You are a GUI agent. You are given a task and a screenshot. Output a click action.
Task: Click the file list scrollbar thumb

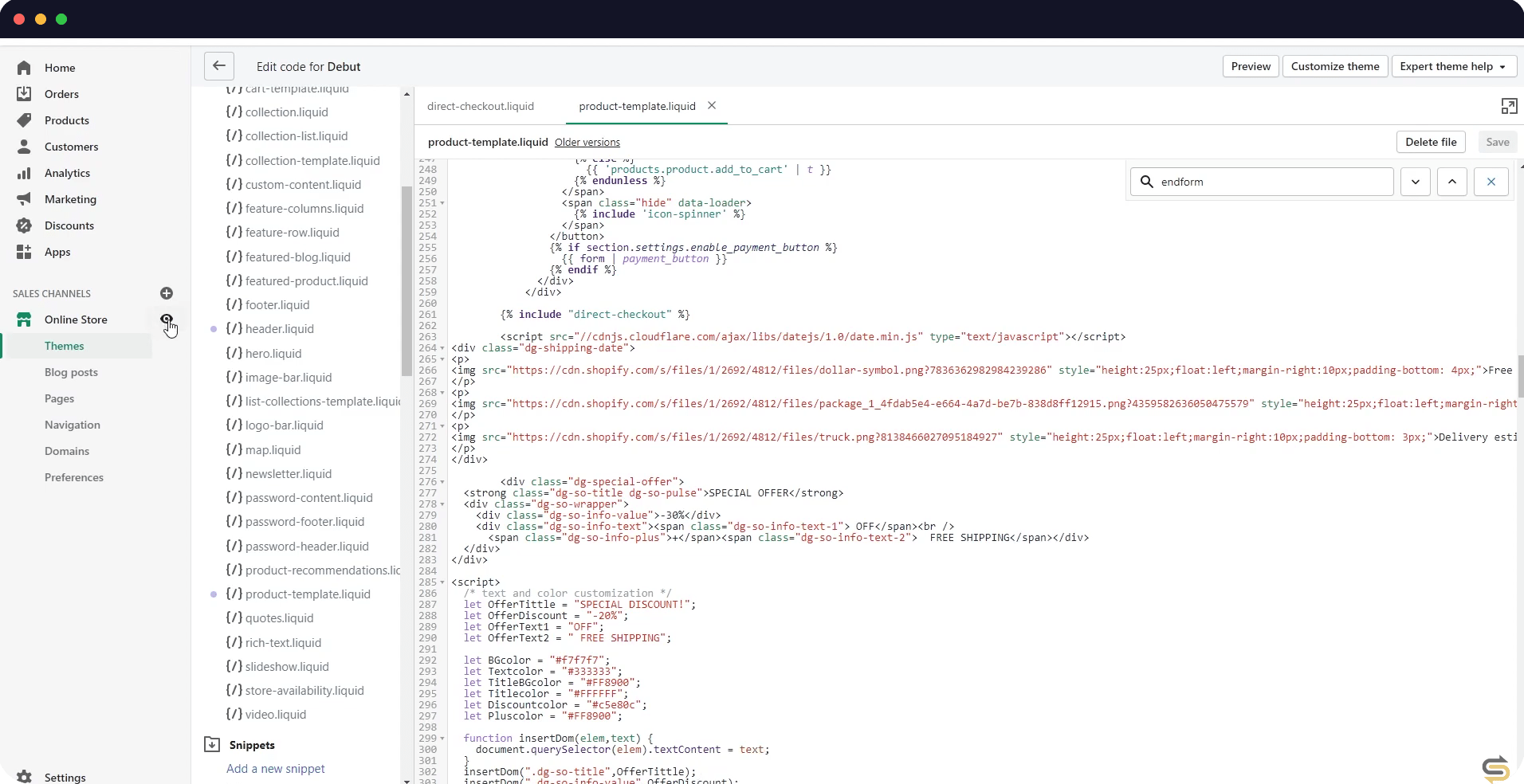(407, 281)
